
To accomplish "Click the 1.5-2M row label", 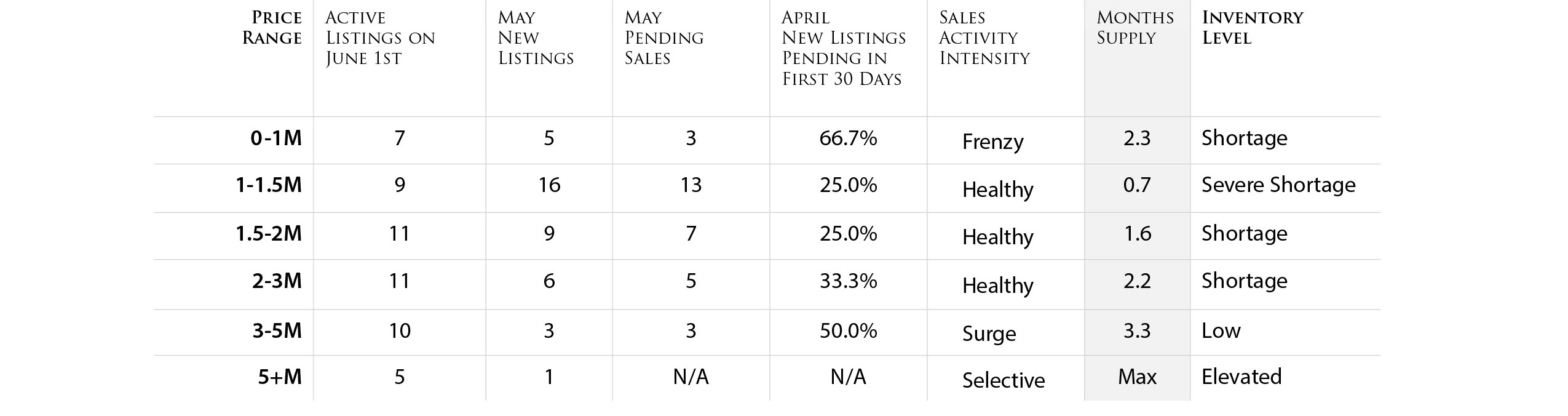I will pyautogui.click(x=269, y=234).
